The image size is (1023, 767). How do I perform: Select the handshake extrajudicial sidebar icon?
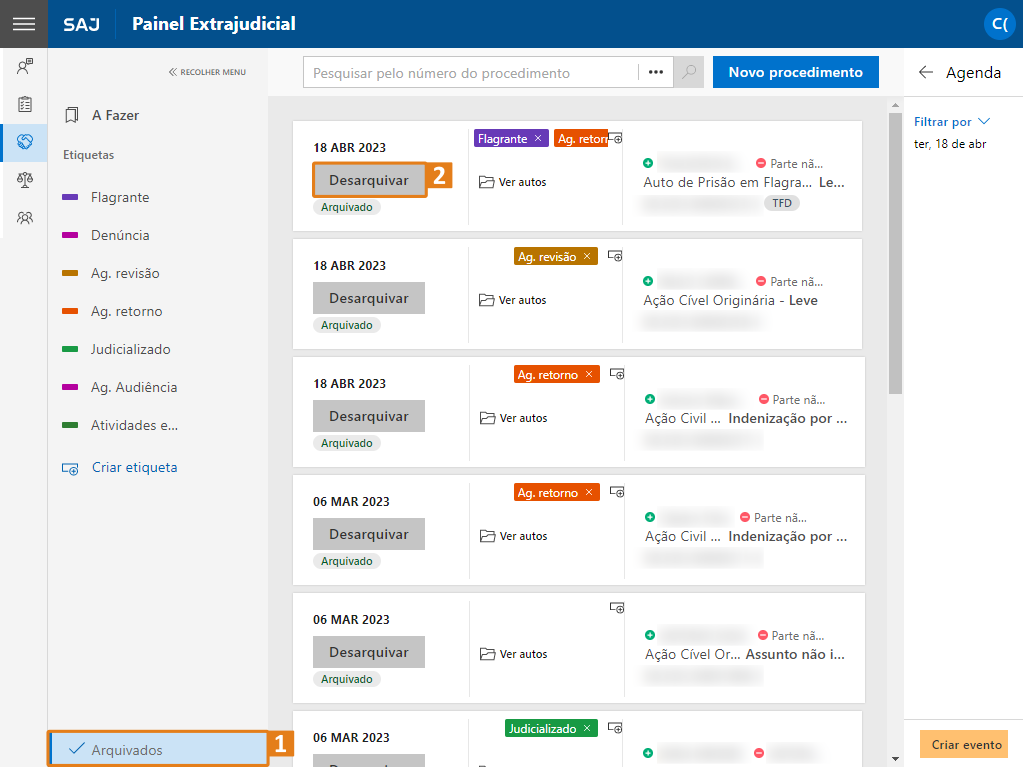[25, 142]
